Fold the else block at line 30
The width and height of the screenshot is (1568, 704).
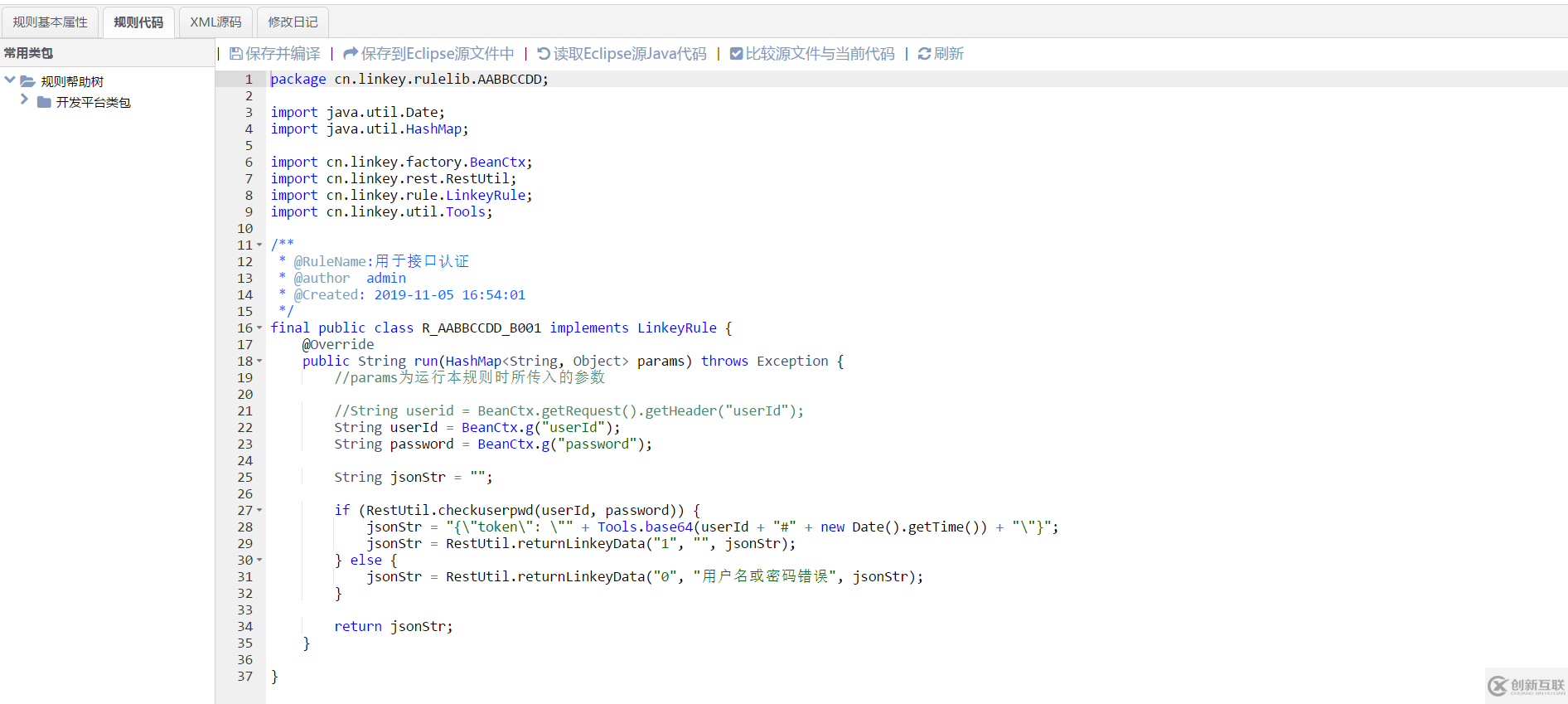point(259,561)
